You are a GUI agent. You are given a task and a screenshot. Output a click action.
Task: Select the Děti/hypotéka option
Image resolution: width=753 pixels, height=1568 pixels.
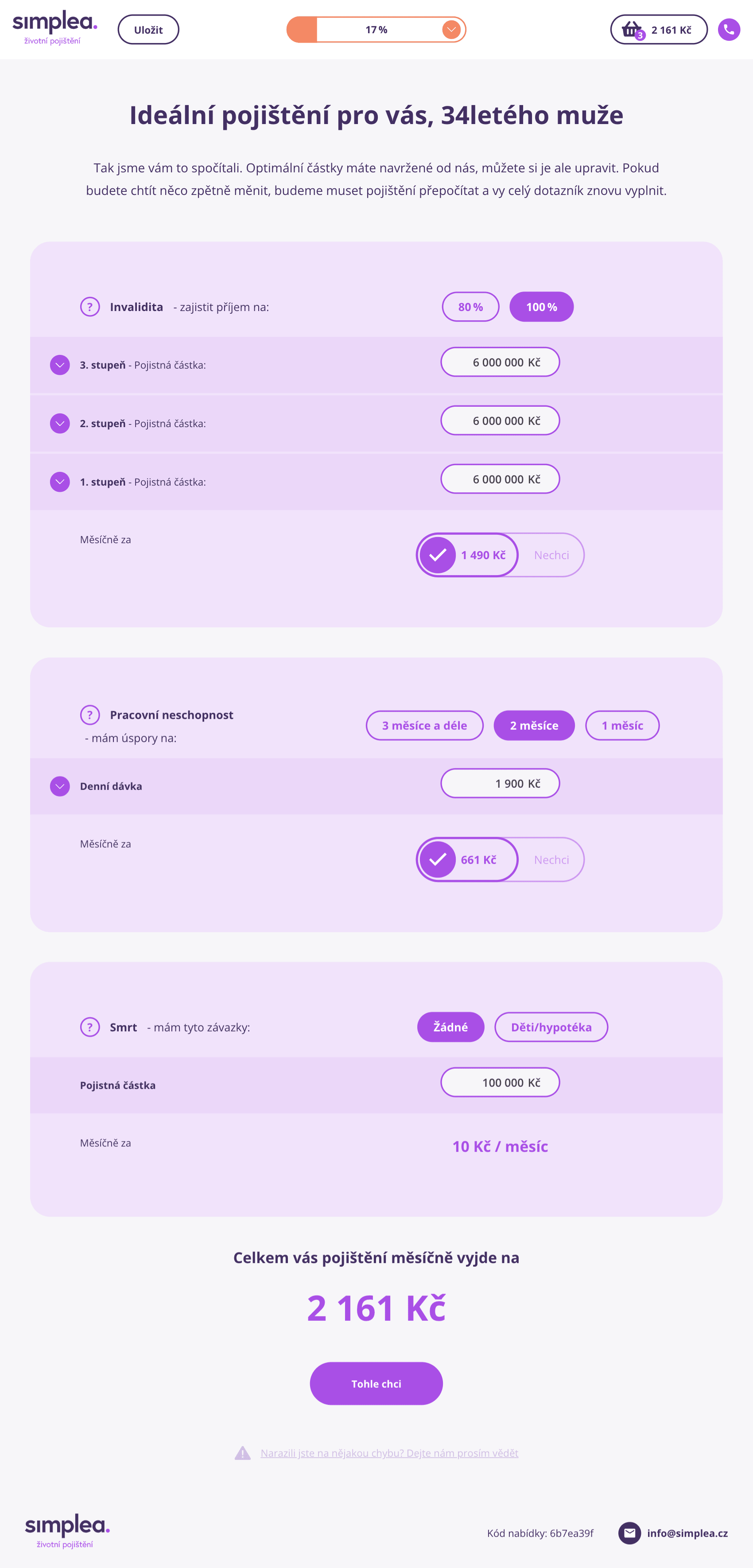pyautogui.click(x=551, y=1027)
